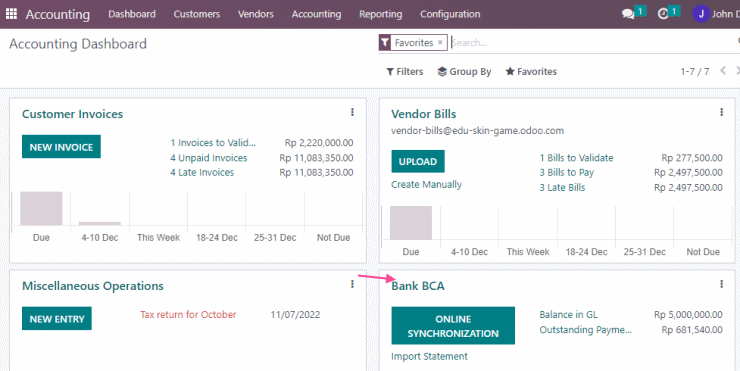Open Miscellaneous Operations card options menu

pyautogui.click(x=352, y=284)
